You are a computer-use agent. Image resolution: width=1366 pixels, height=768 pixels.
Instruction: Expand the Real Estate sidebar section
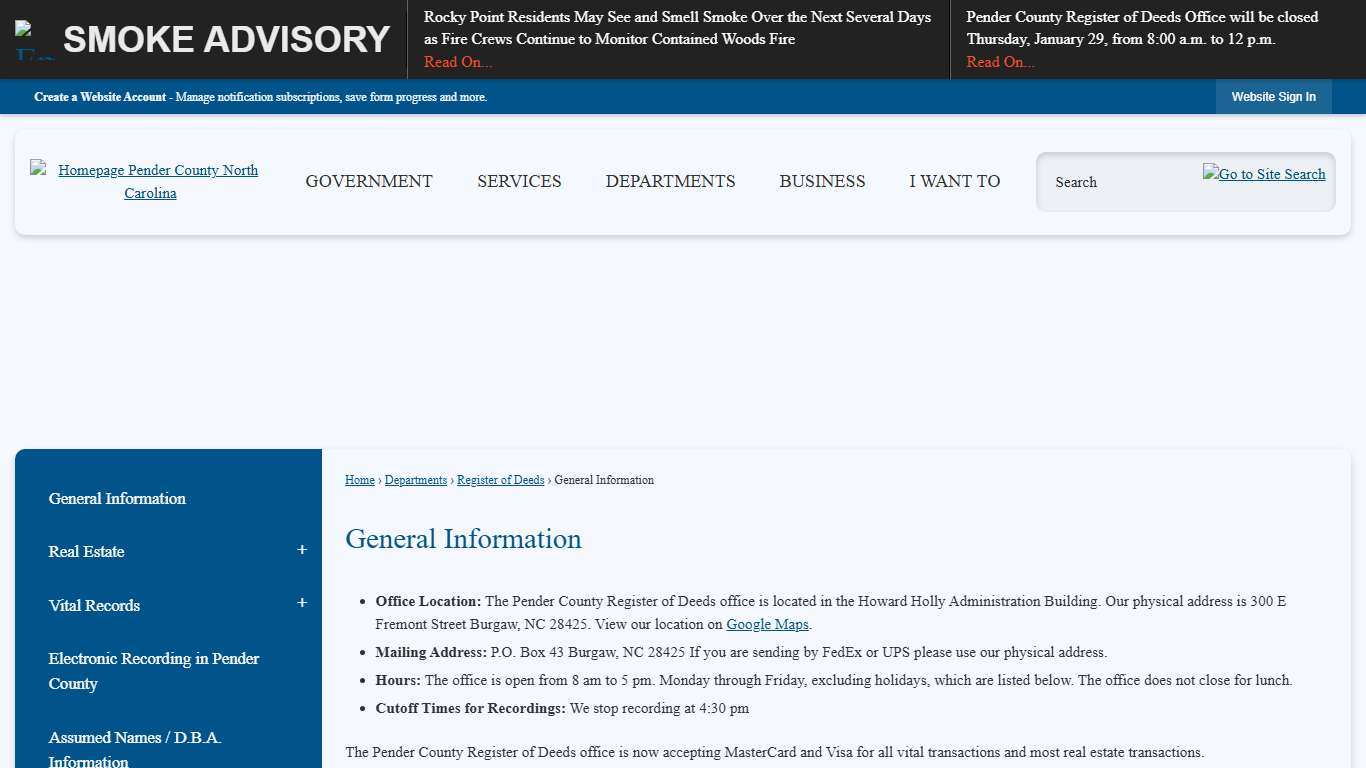click(x=301, y=550)
